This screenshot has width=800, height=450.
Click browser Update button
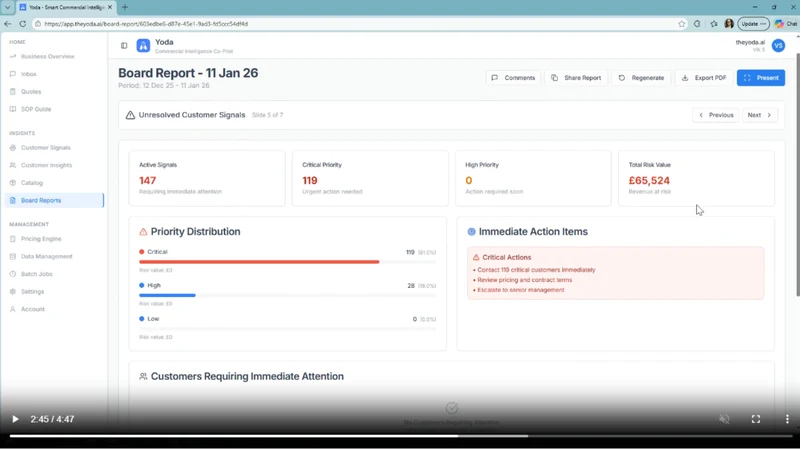[753, 24]
